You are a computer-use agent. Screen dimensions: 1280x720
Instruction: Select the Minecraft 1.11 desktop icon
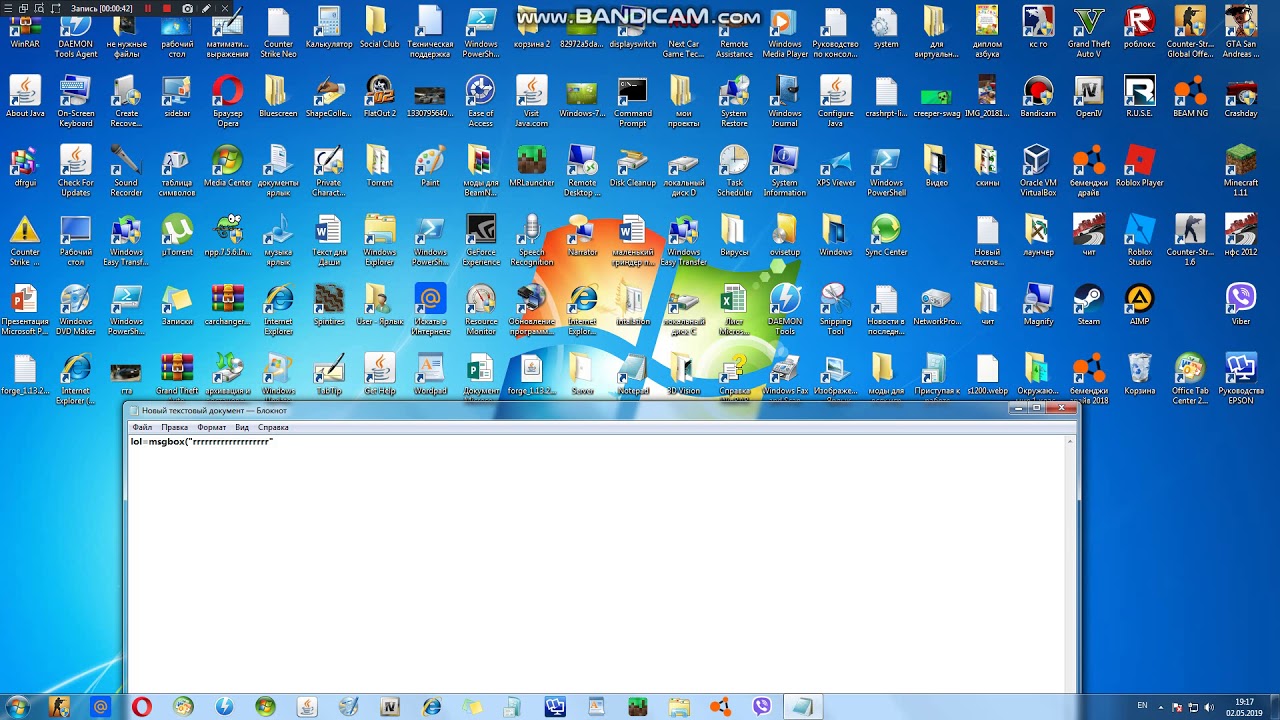(x=1241, y=170)
